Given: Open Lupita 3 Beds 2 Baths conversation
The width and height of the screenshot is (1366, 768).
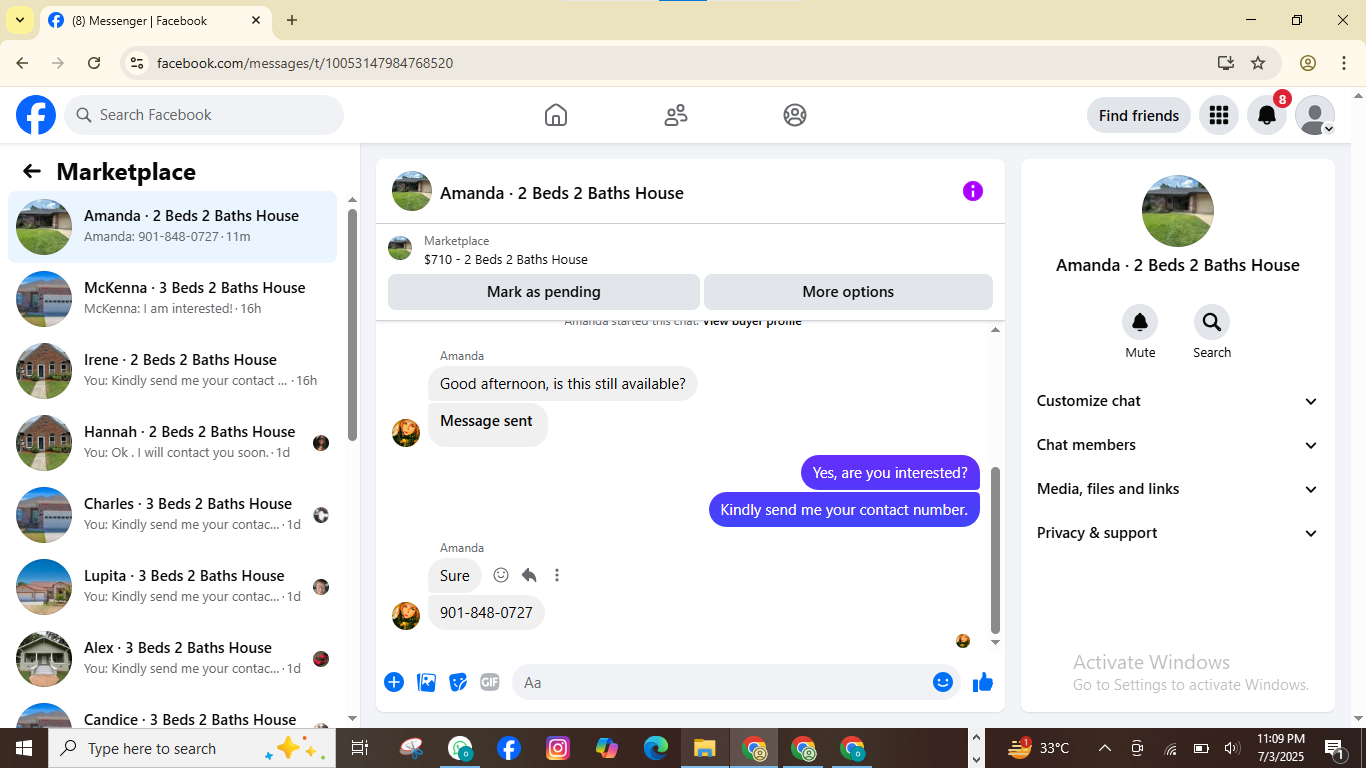Looking at the screenshot, I should 173,587.
